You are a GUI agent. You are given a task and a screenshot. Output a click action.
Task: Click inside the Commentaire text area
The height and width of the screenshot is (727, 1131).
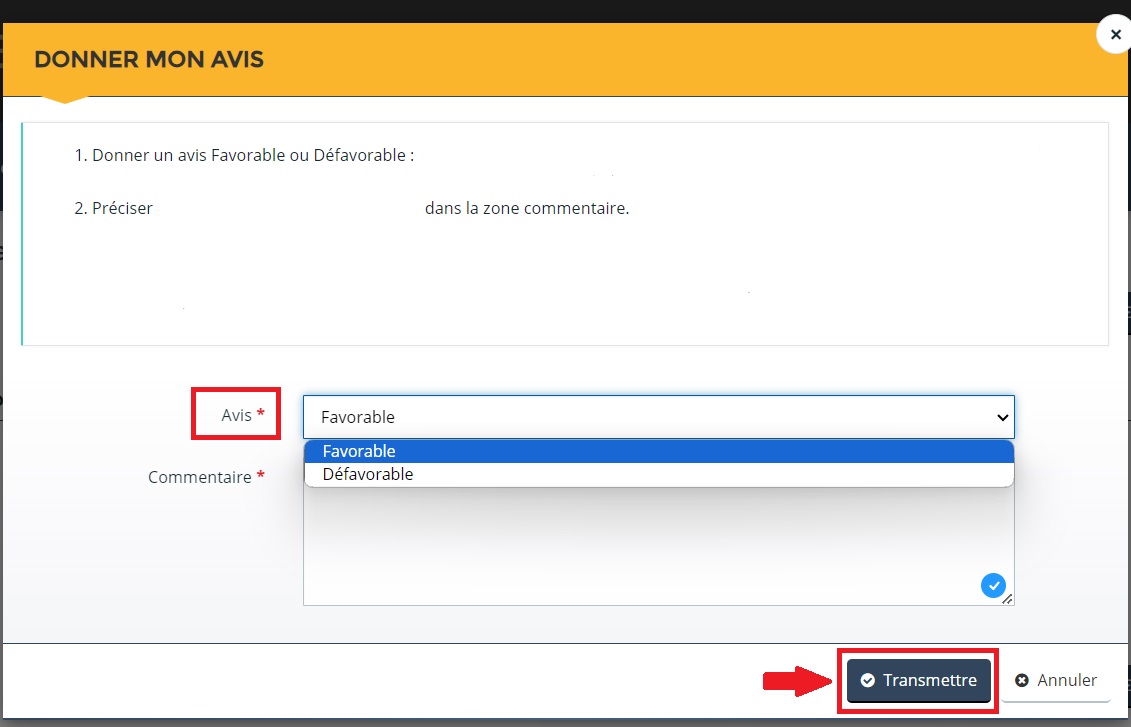coord(659,546)
